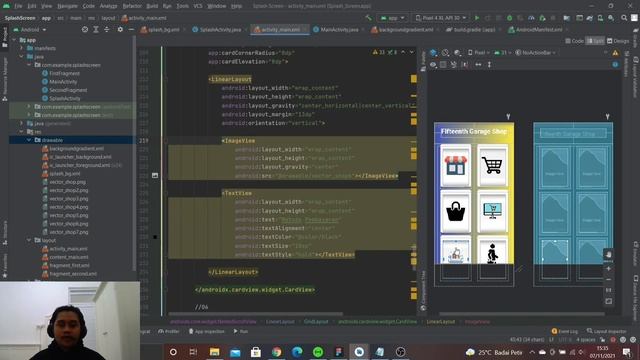Open the API level 31 dropdown in preview
This screenshot has width=640, height=360.
pyautogui.click(x=502, y=53)
